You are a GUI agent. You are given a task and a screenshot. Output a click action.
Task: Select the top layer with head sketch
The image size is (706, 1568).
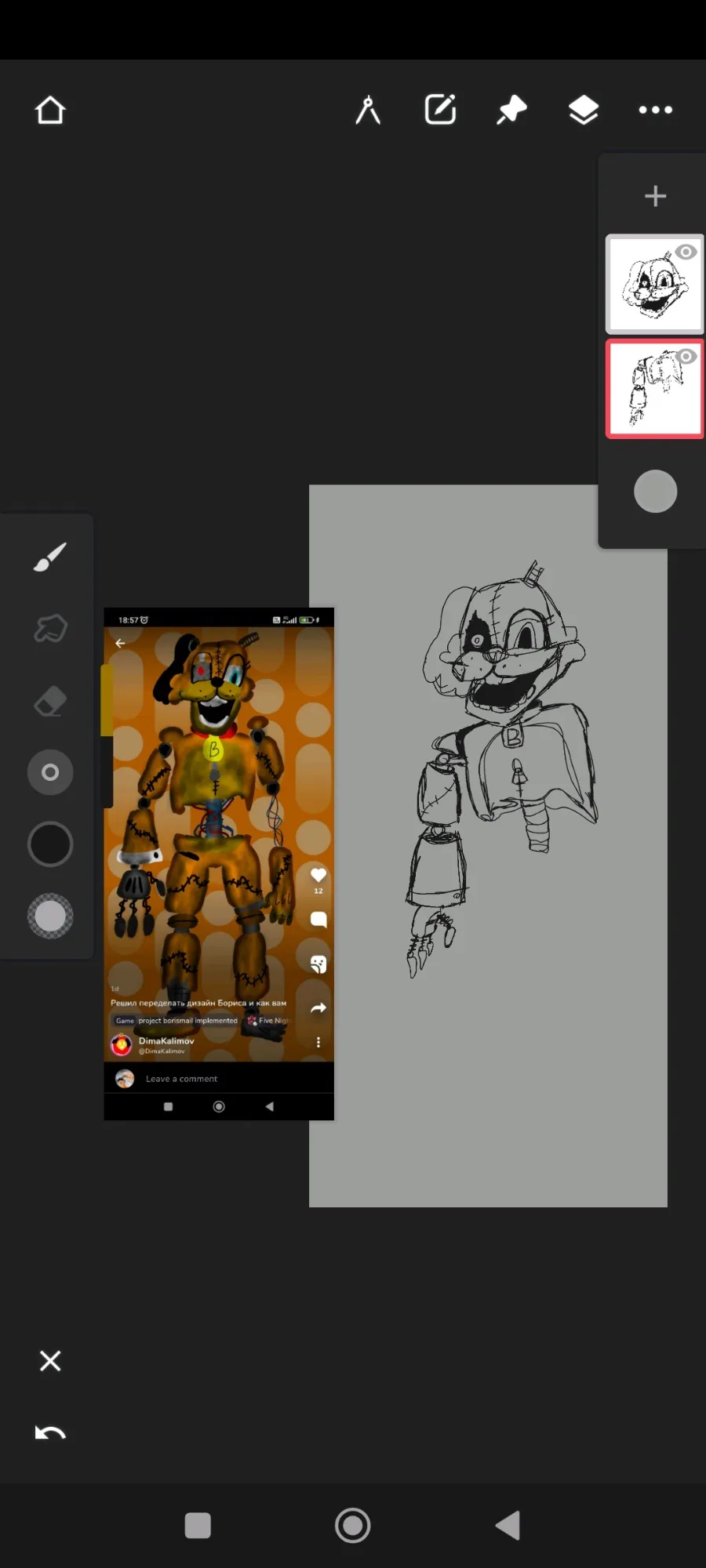coord(654,285)
